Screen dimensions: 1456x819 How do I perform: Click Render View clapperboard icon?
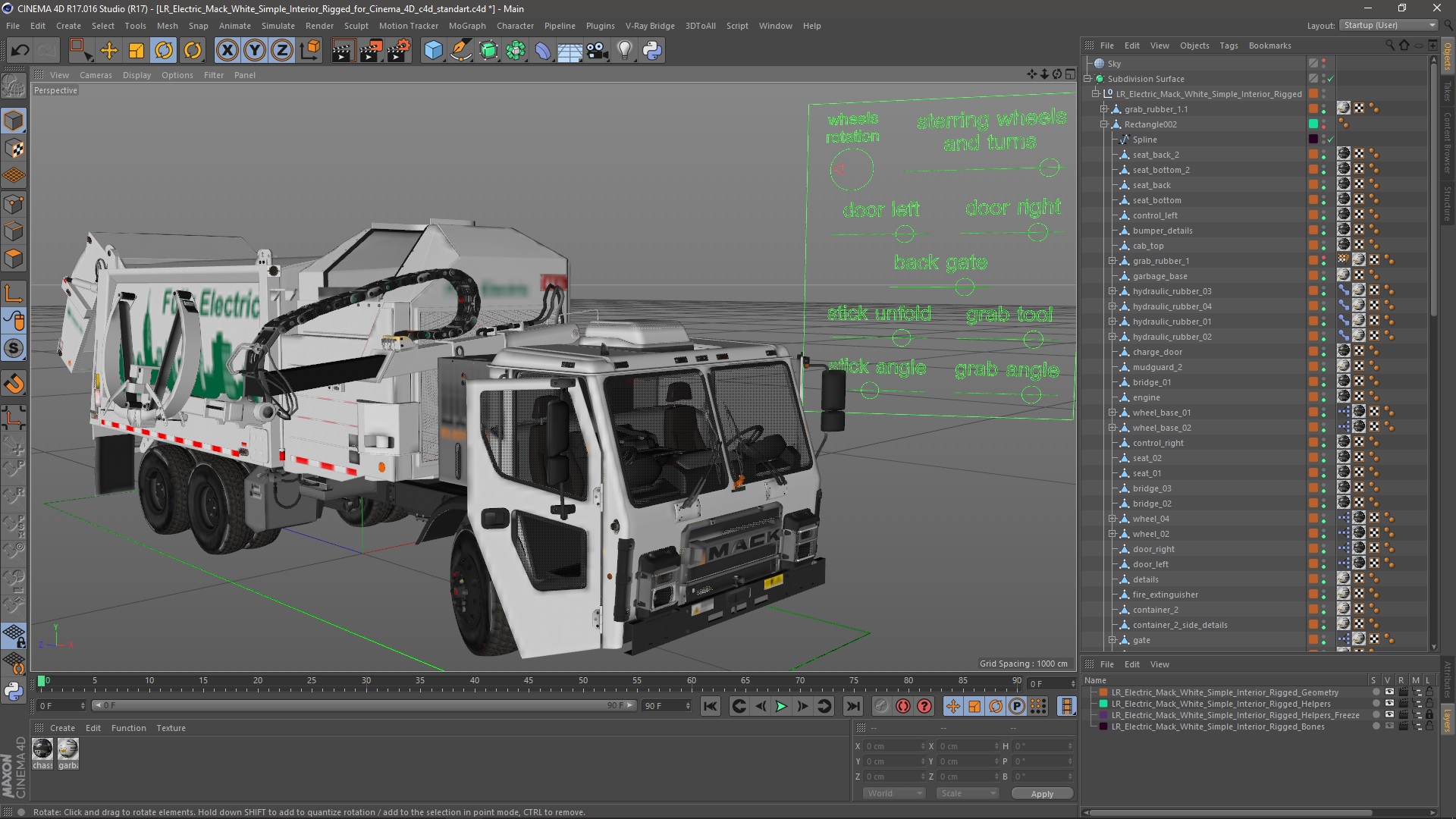point(343,51)
